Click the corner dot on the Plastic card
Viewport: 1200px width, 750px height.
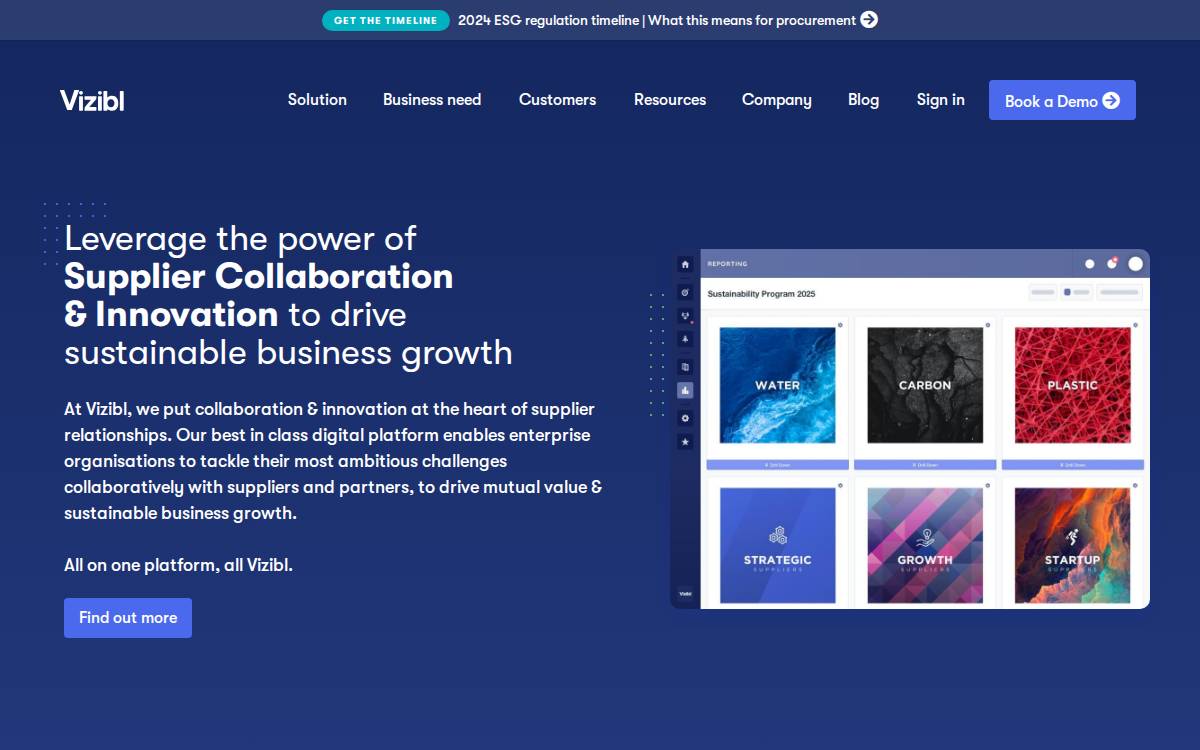1136,324
